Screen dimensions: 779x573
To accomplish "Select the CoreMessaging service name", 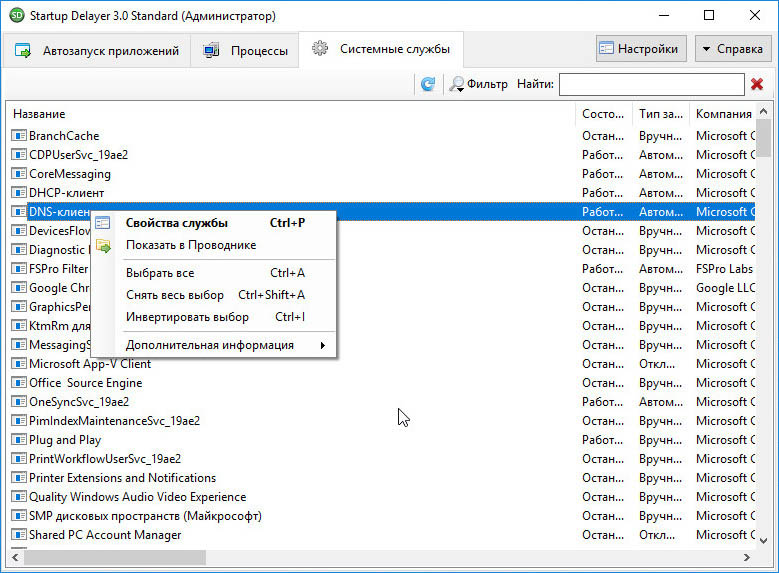I will coord(70,174).
